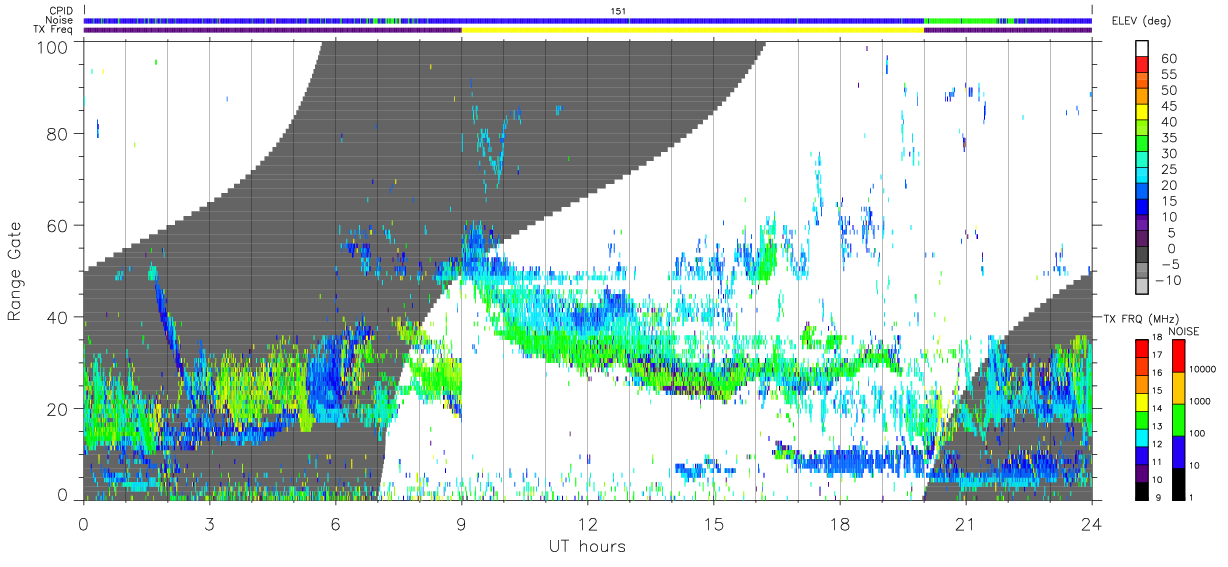Pick the light grey bottom segment of ELEV colorbar
Screen dimensions: 1228x567
point(1144,286)
